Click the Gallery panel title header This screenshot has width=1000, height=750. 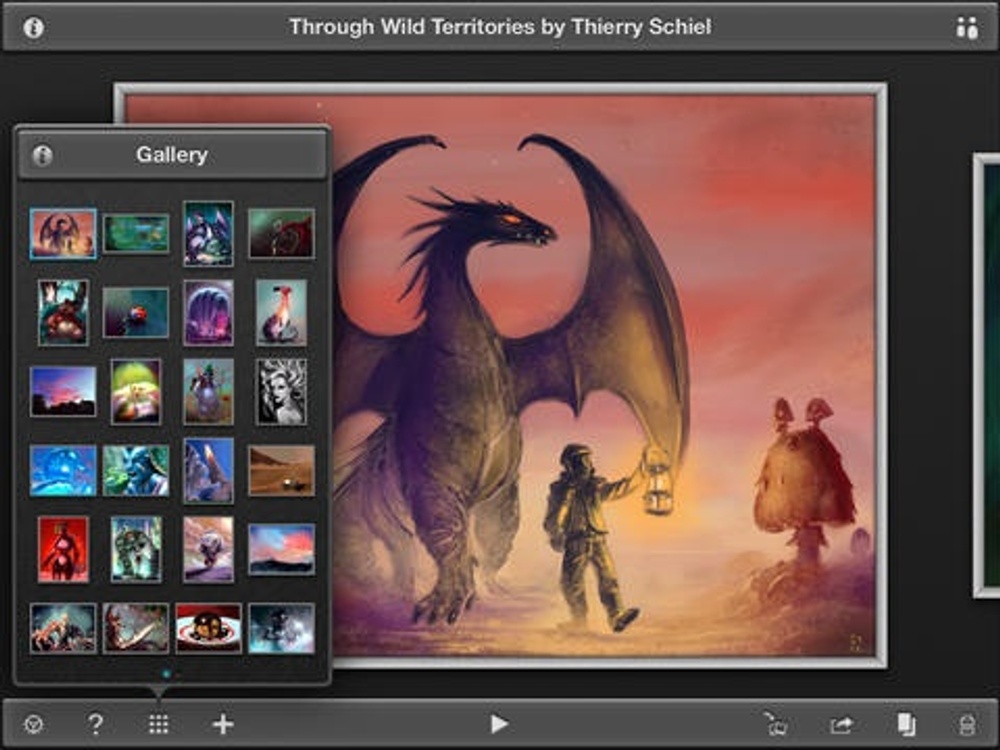[x=172, y=155]
